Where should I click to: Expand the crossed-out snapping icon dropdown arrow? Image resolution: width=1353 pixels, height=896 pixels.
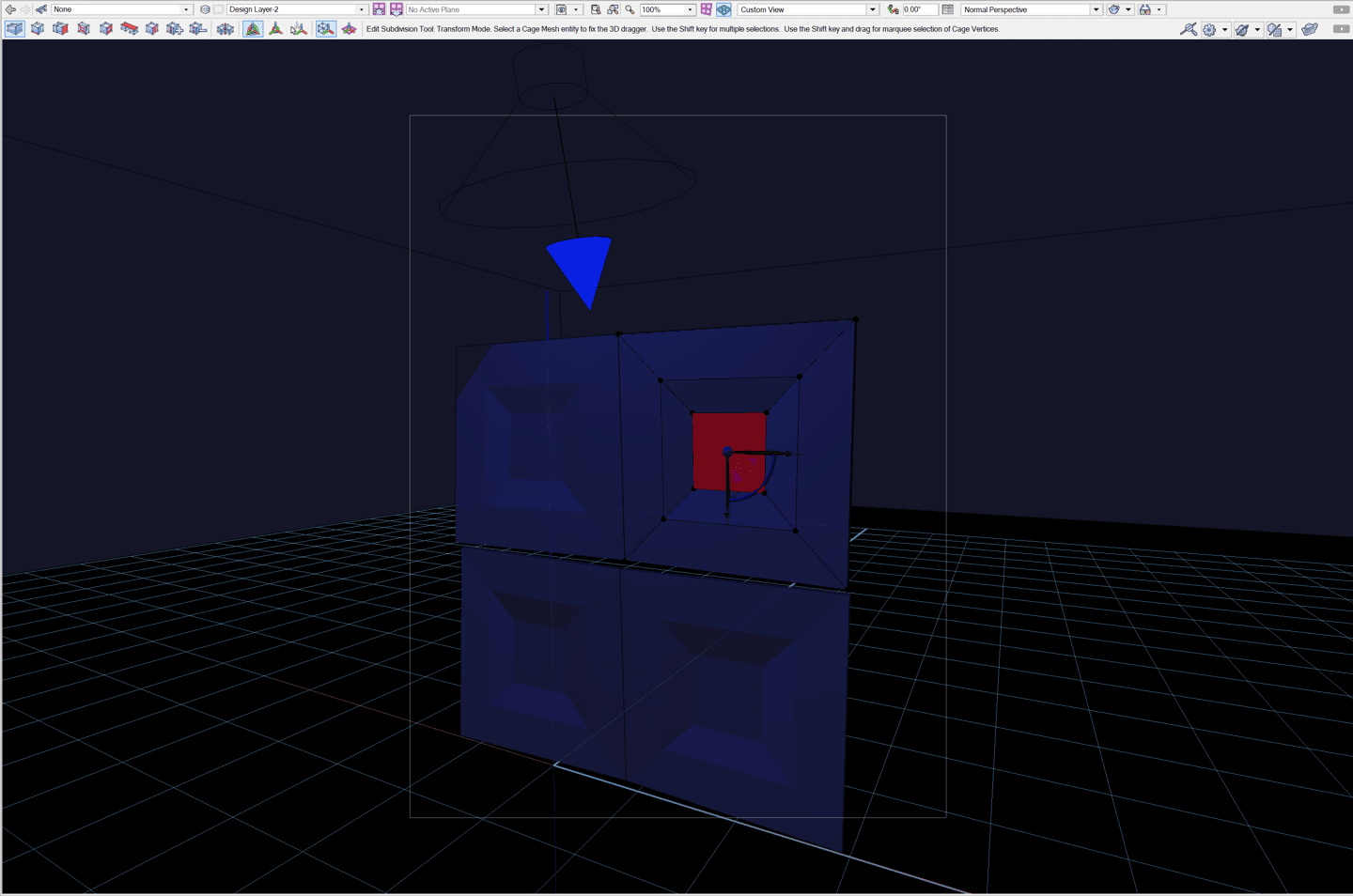pyautogui.click(x=1290, y=30)
